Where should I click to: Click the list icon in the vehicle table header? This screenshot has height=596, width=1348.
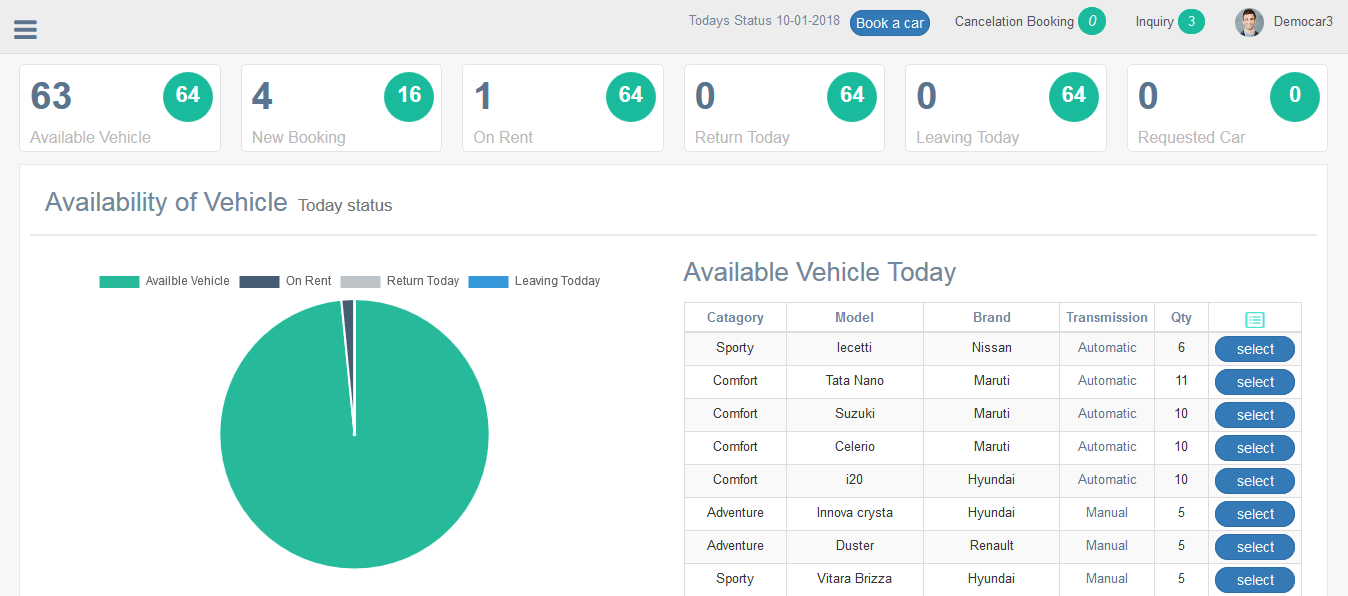pos(1254,317)
